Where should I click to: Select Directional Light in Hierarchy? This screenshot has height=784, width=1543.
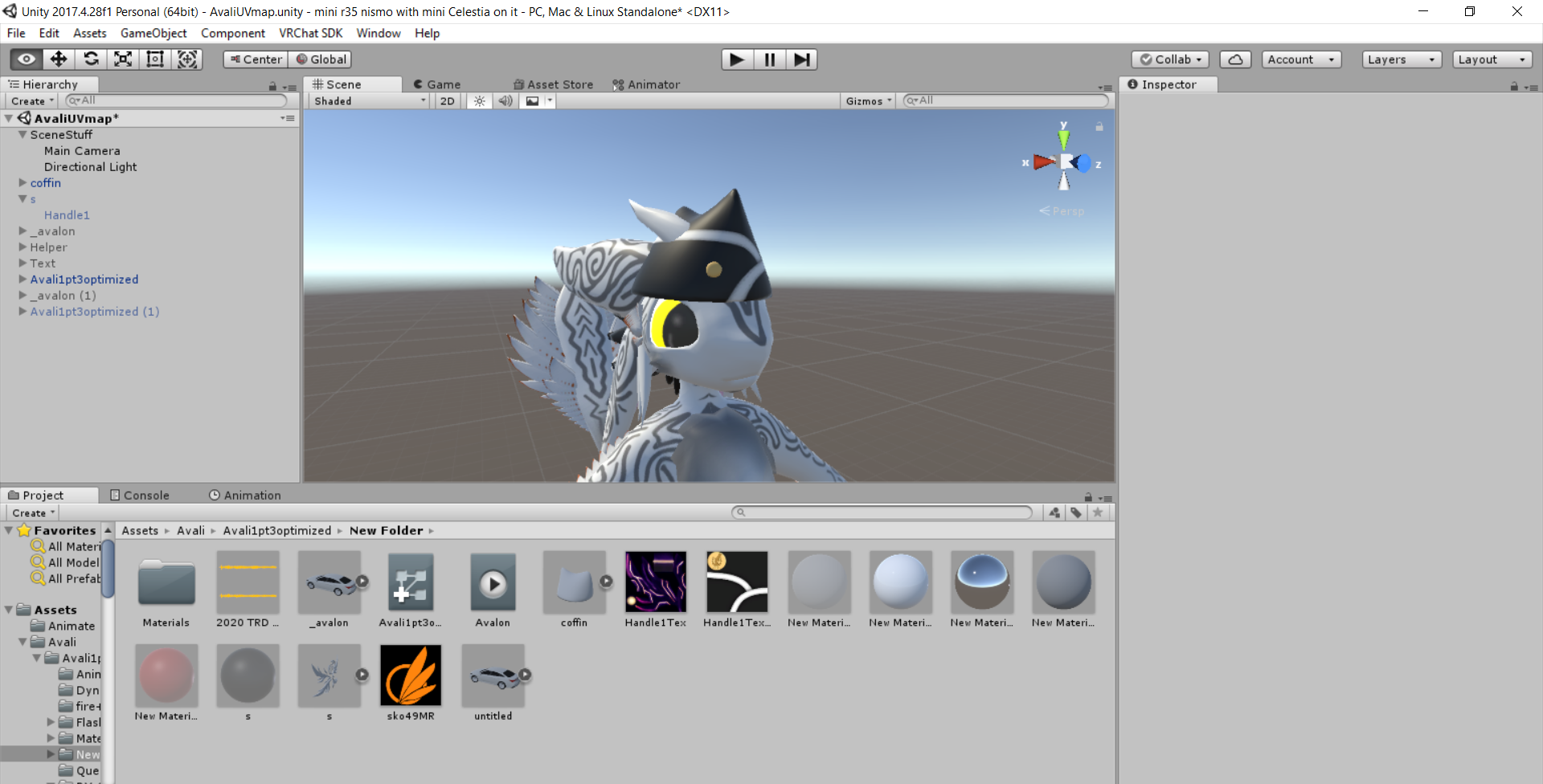(90, 167)
